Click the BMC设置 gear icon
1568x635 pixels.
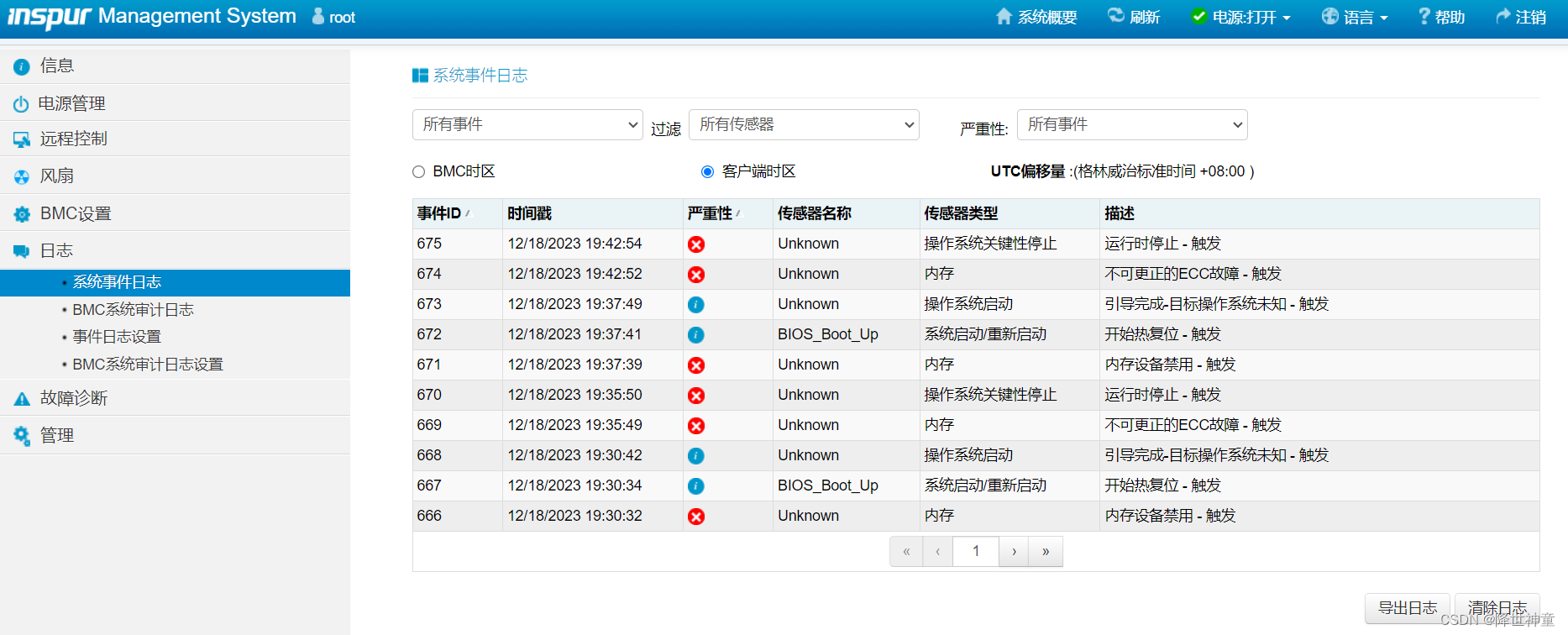tap(22, 214)
